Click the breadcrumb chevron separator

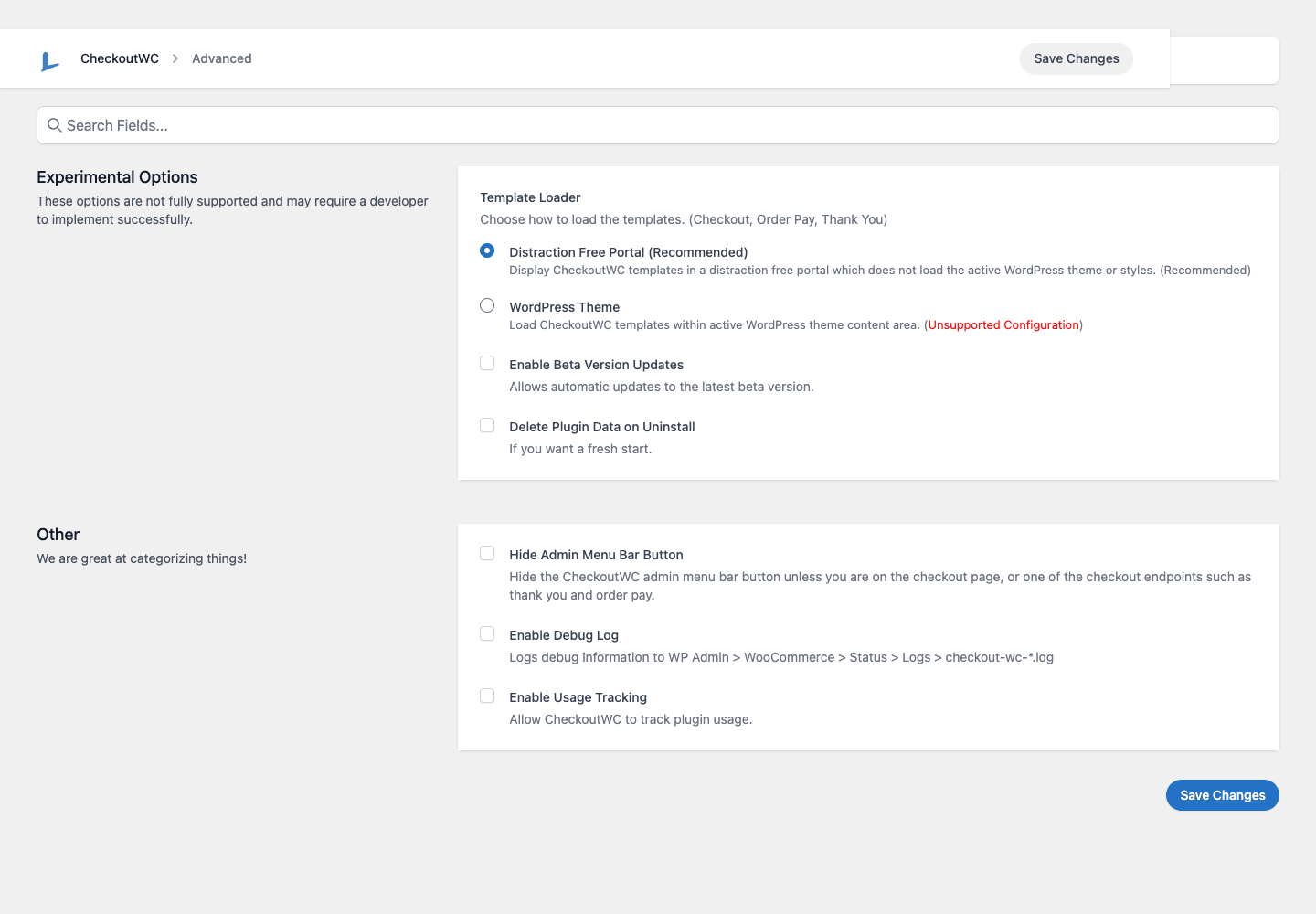coord(175,58)
